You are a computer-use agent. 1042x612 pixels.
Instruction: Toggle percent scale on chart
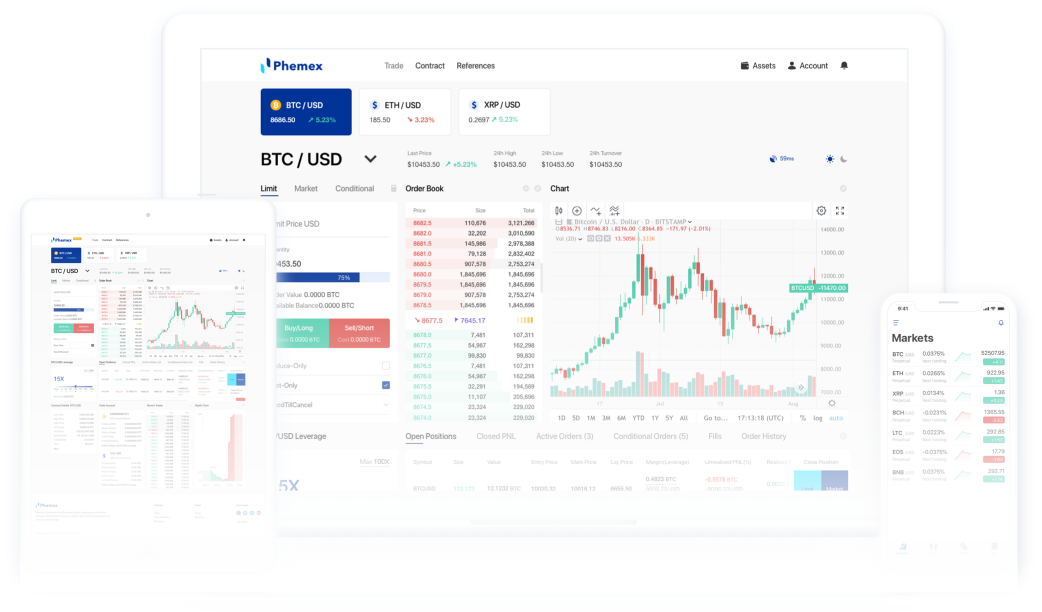[803, 418]
